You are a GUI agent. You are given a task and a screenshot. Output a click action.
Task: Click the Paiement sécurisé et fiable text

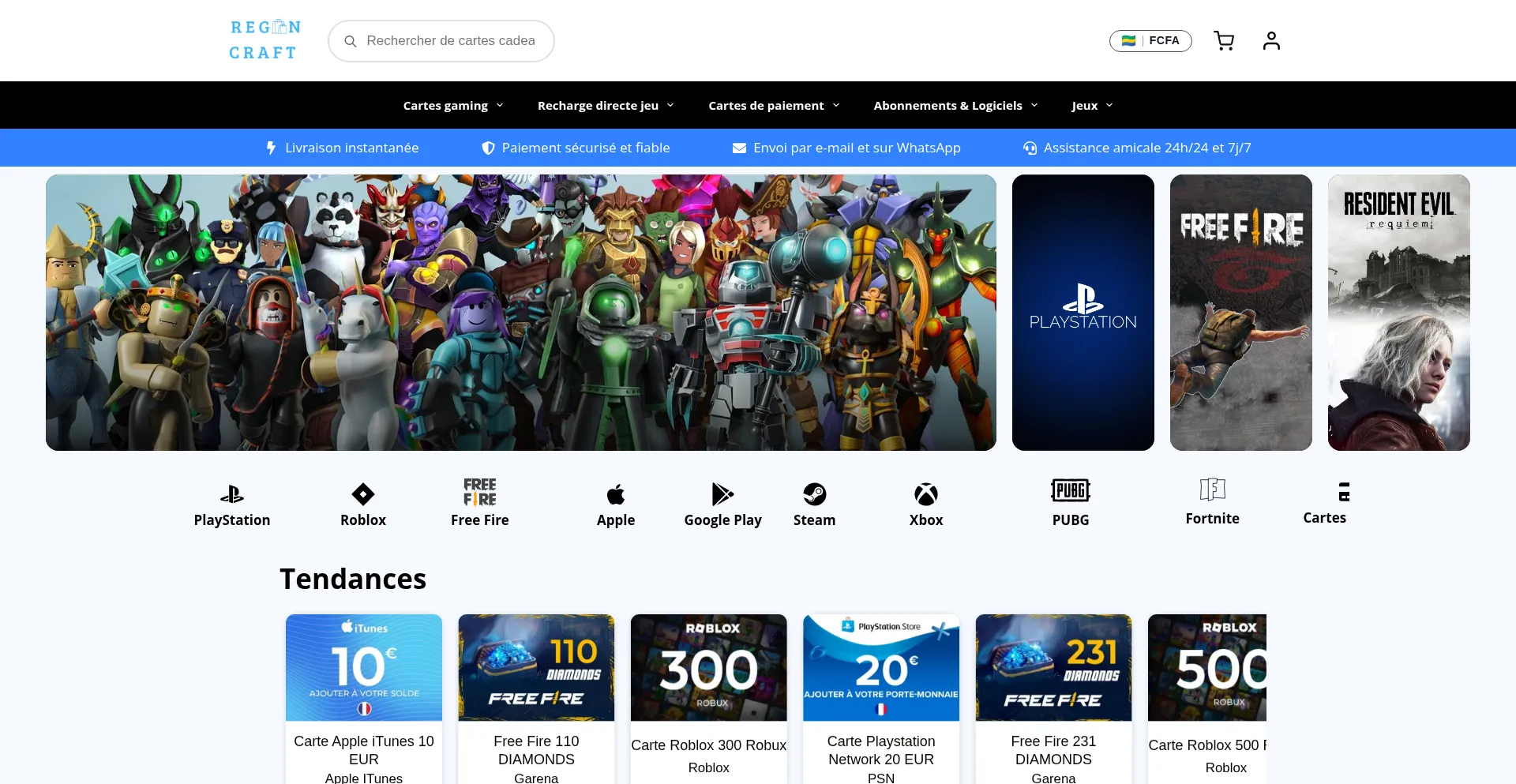[586, 148]
